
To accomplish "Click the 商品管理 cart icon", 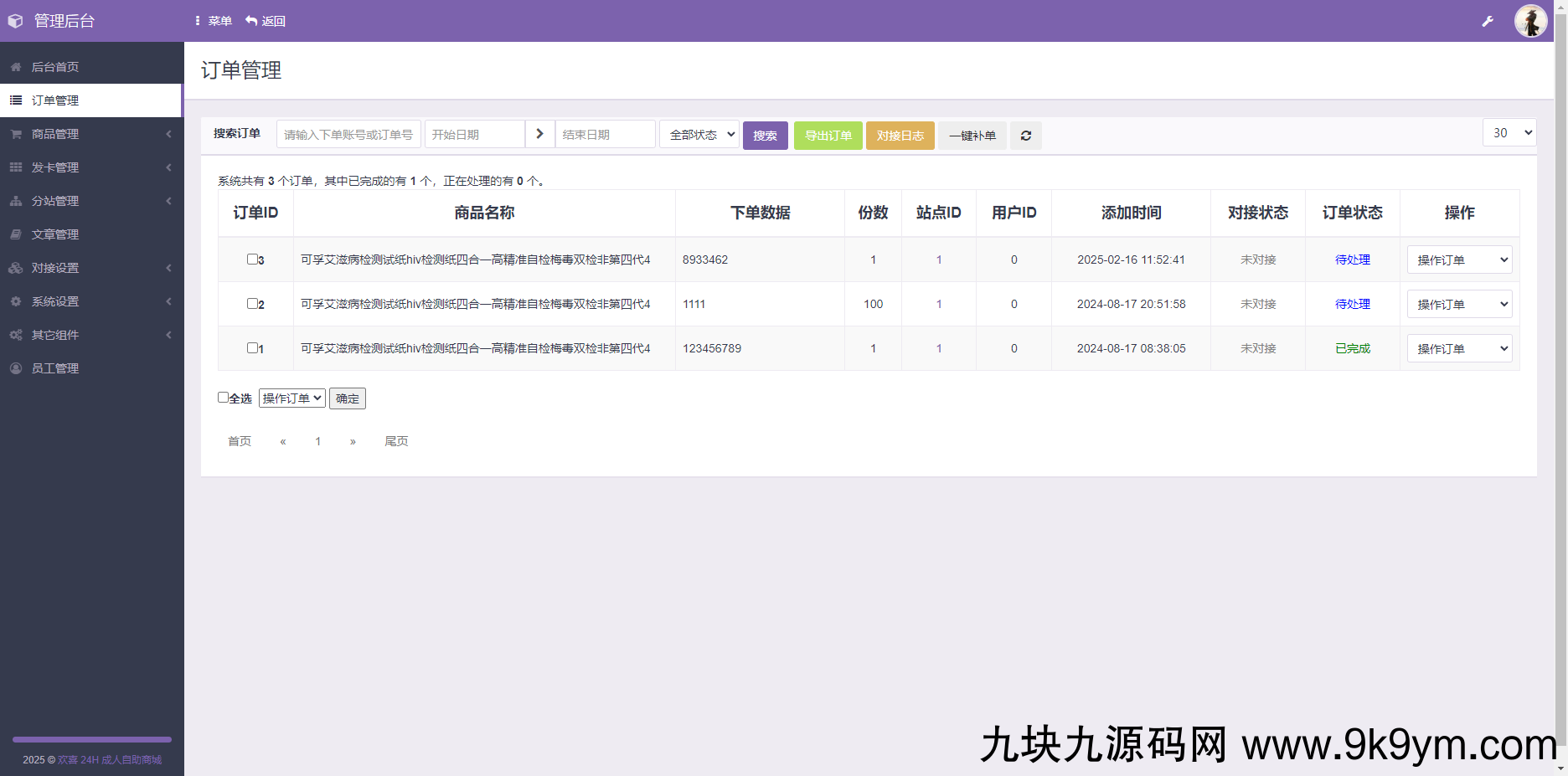I will click(15, 133).
